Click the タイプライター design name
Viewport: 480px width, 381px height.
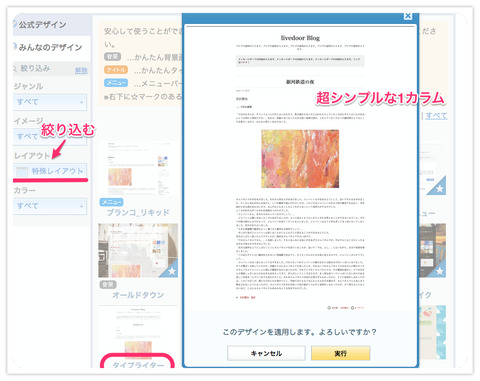click(138, 365)
